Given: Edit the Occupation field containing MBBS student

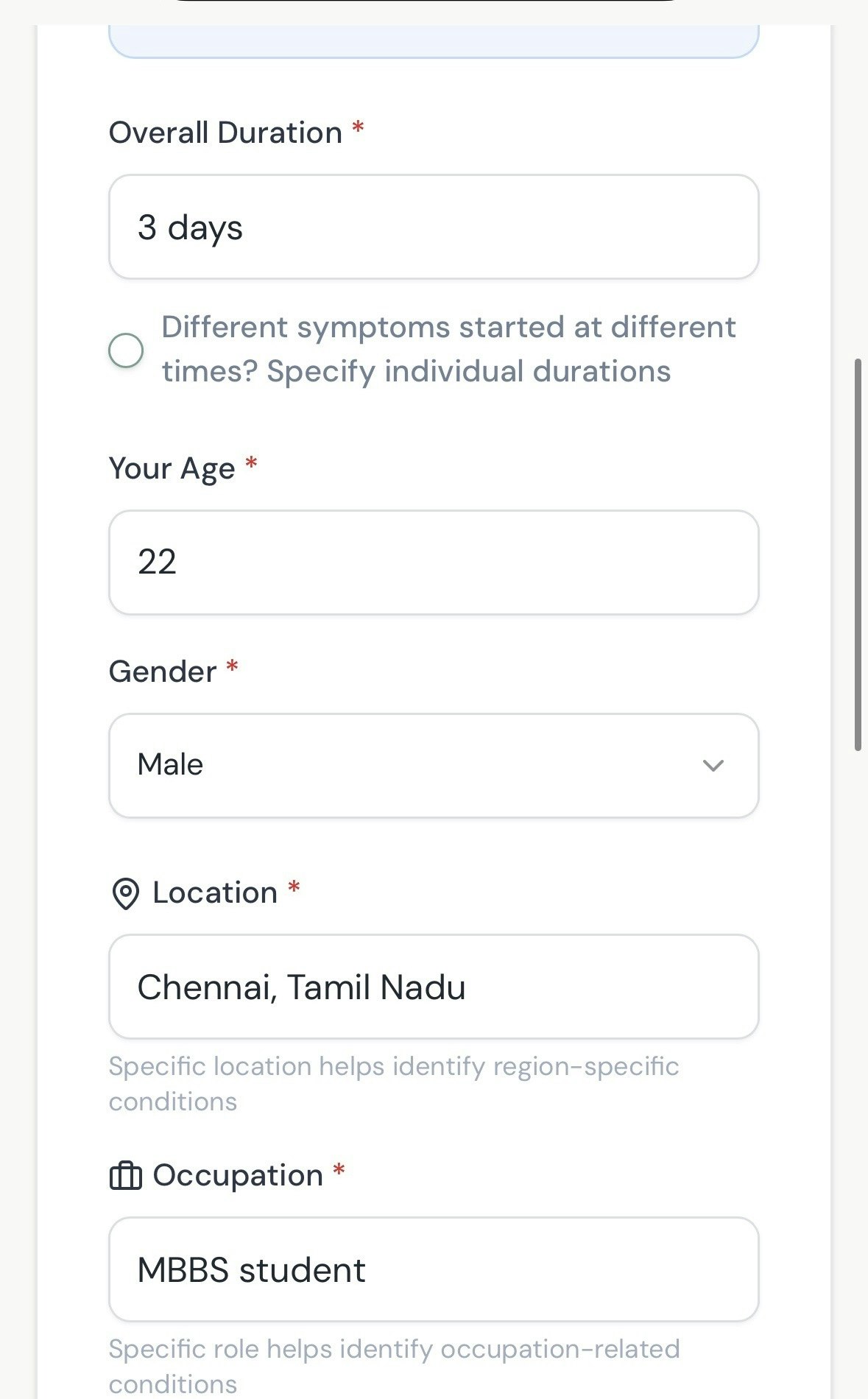Looking at the screenshot, I should click(433, 1269).
